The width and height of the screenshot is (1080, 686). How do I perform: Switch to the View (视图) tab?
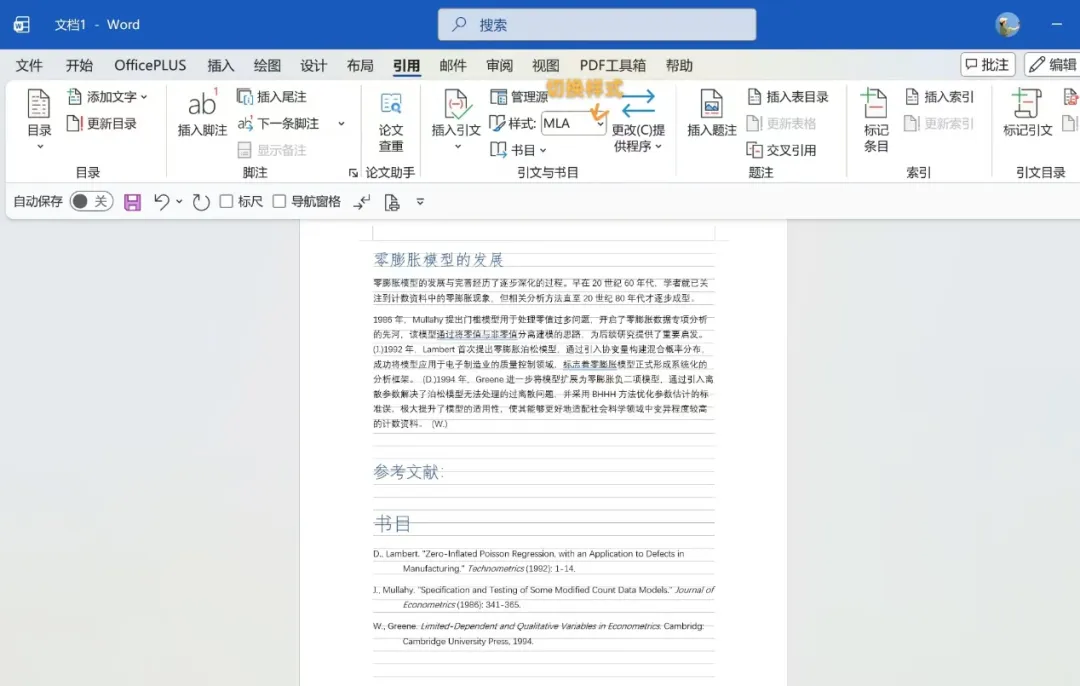click(x=546, y=65)
